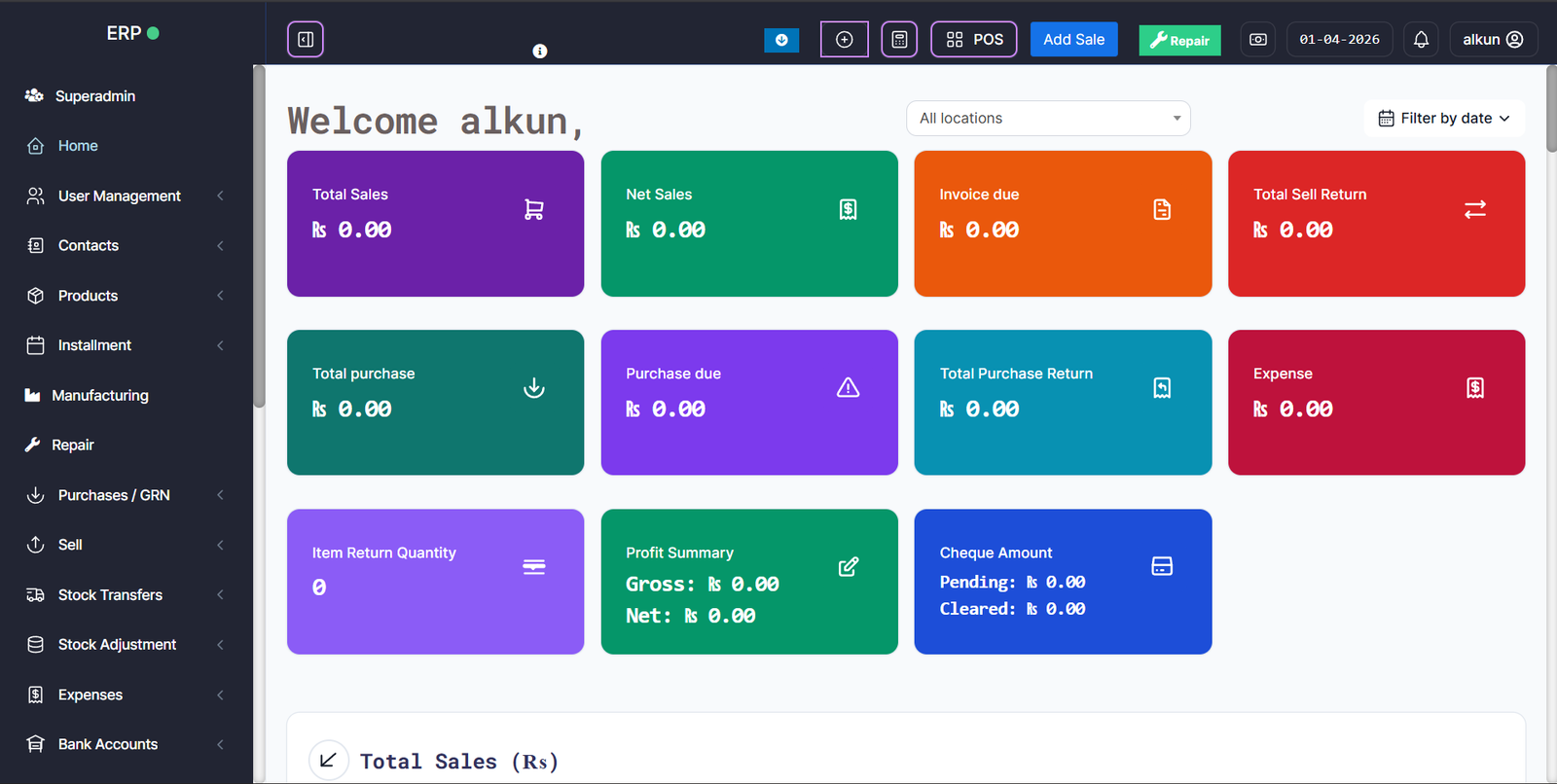
Task: Click the small info circle icon in the header
Action: point(540,51)
